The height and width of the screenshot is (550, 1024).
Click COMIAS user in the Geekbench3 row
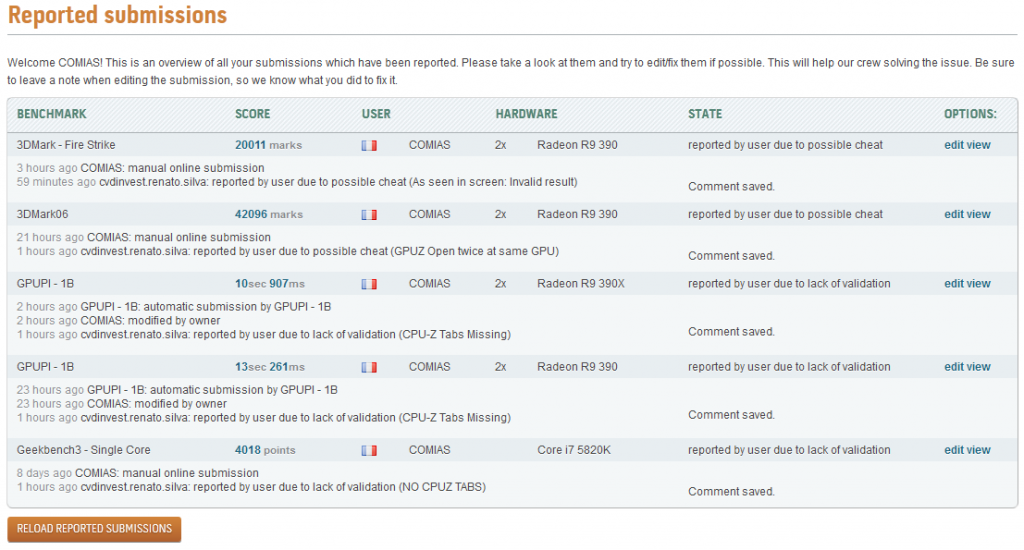tap(430, 450)
